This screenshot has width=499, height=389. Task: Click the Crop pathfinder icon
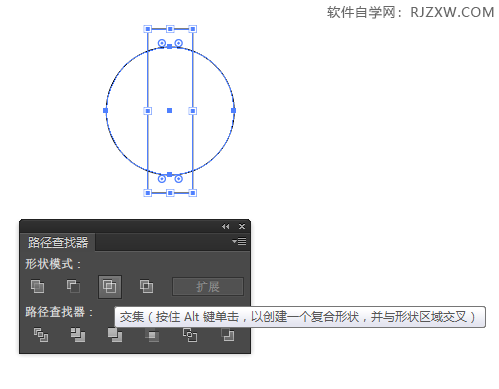click(152, 335)
